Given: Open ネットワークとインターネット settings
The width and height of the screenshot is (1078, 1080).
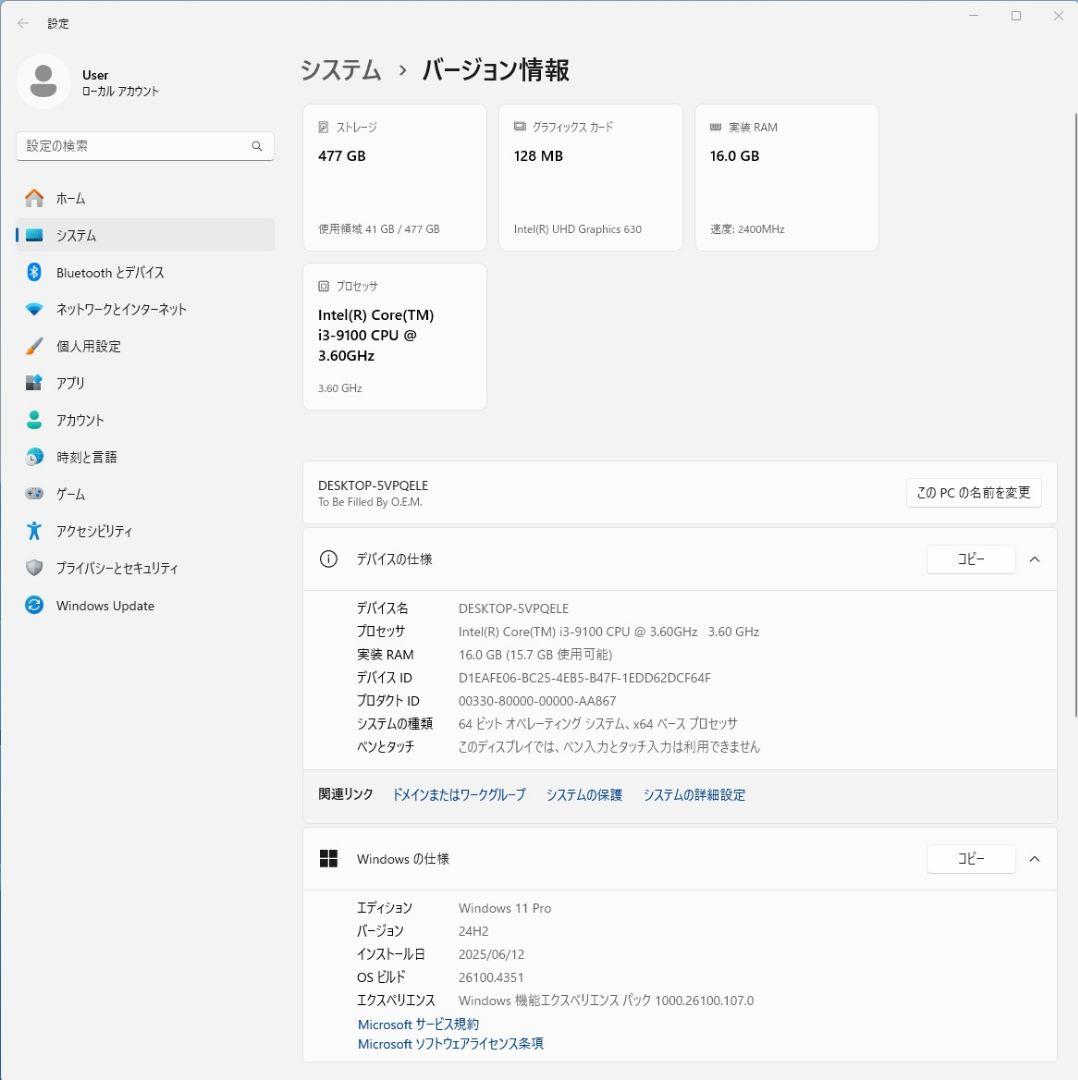Looking at the screenshot, I should 122,309.
